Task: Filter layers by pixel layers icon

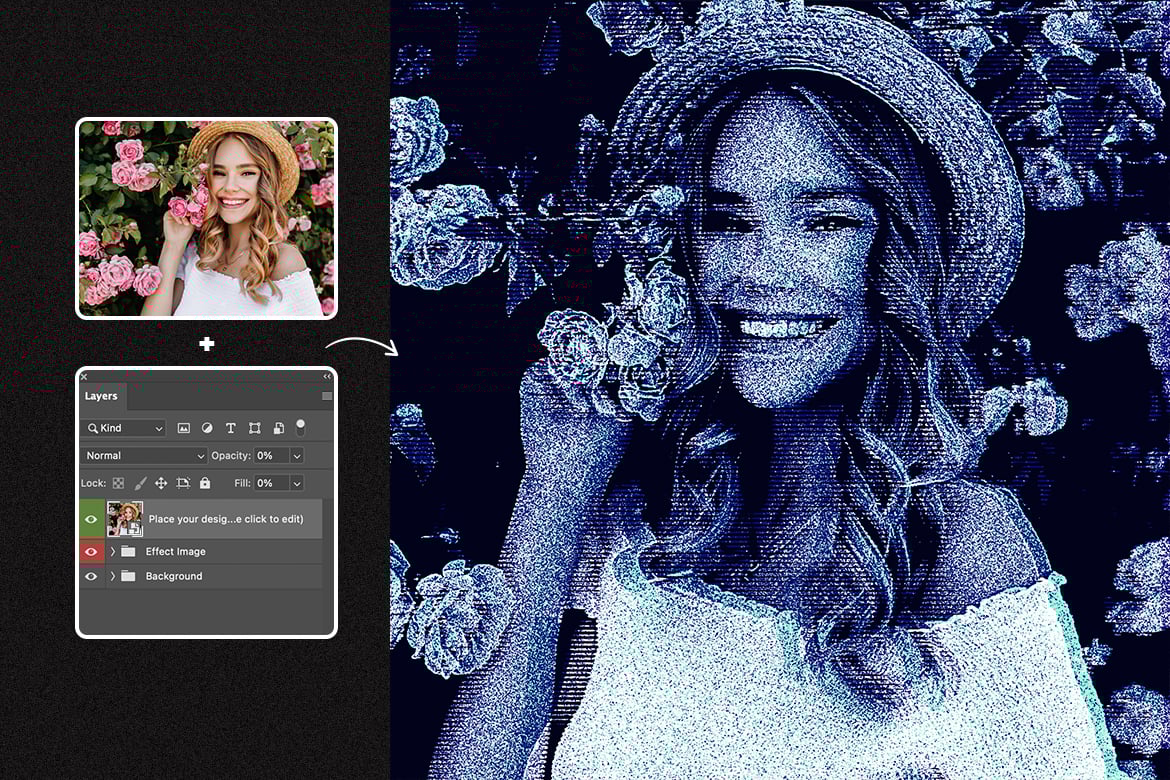Action: click(x=184, y=428)
